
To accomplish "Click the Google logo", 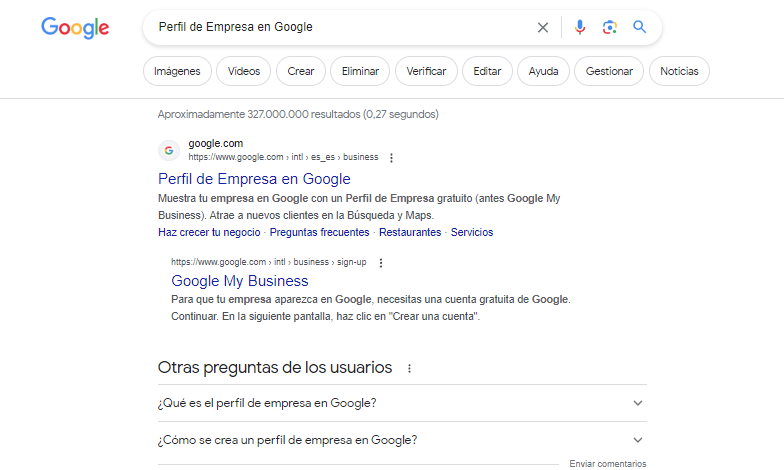I will click(75, 28).
